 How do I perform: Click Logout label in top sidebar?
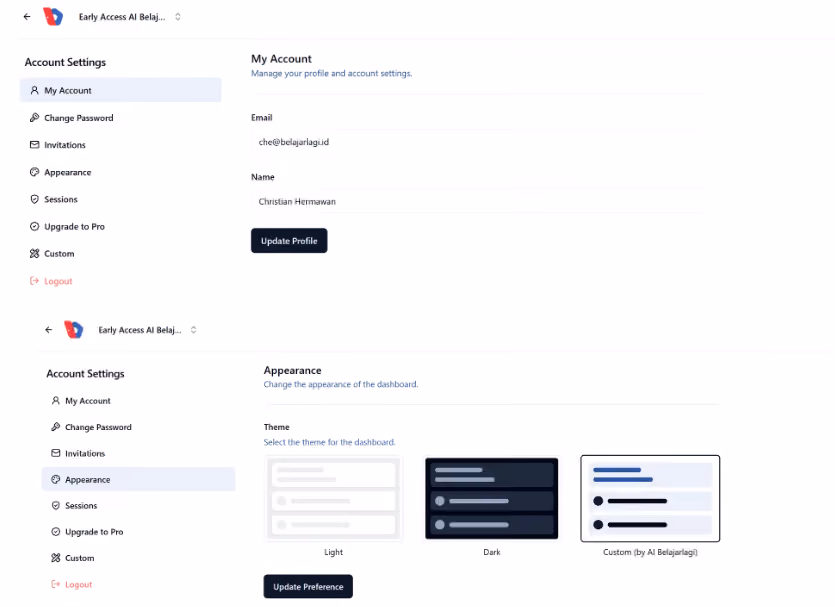pyautogui.click(x=58, y=281)
